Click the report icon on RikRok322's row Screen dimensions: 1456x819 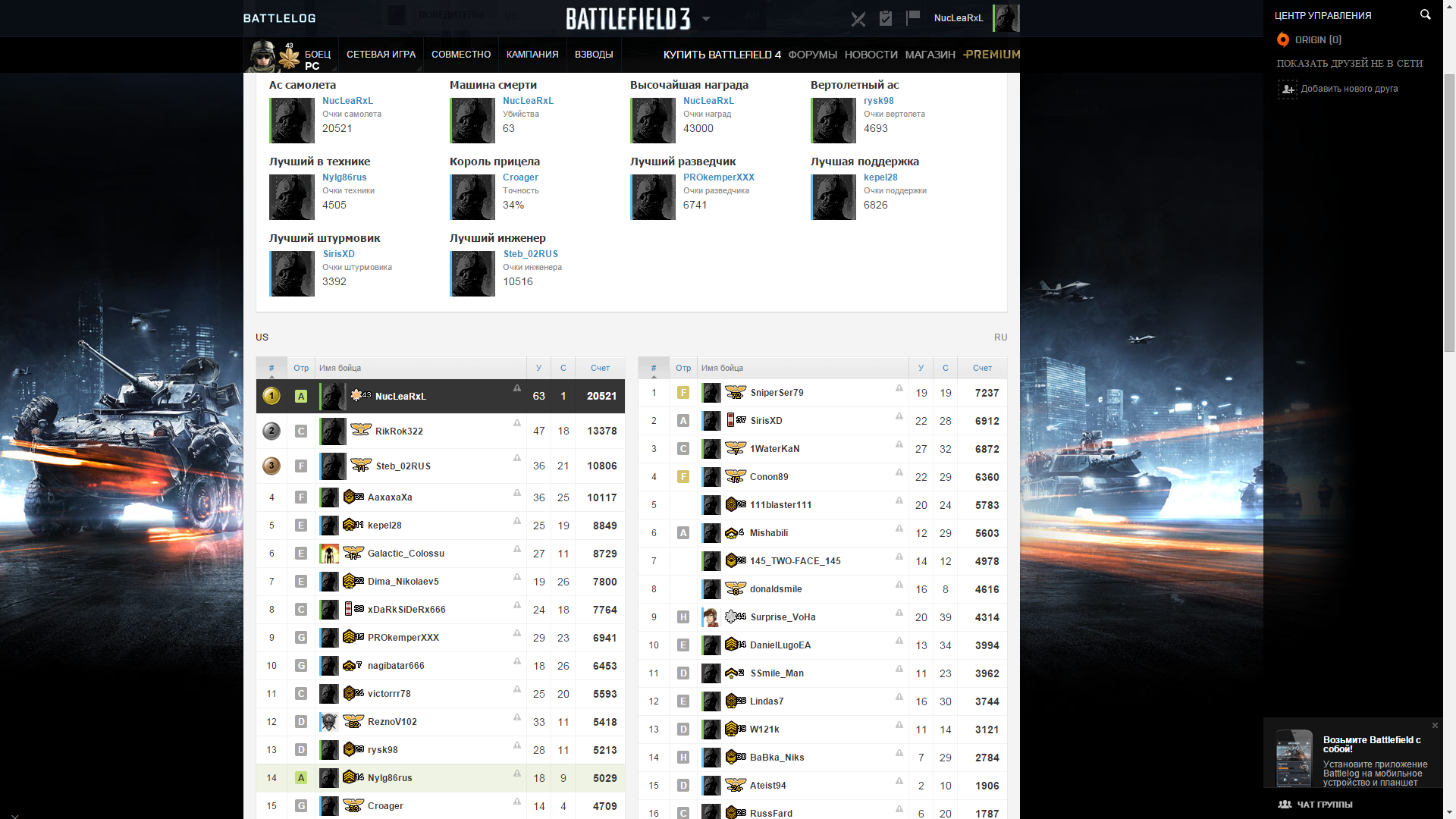pos(517,423)
